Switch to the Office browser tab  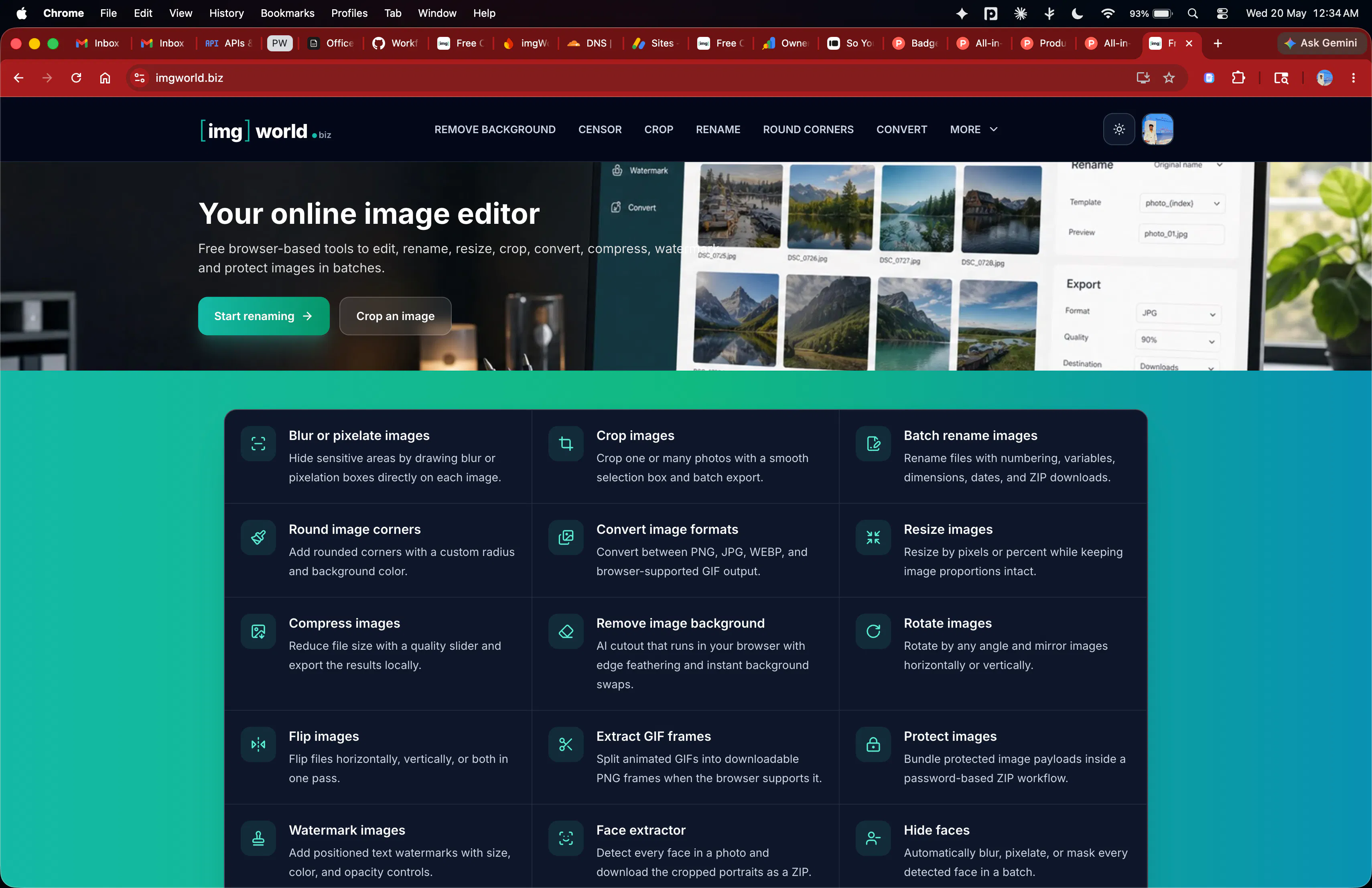click(331, 43)
